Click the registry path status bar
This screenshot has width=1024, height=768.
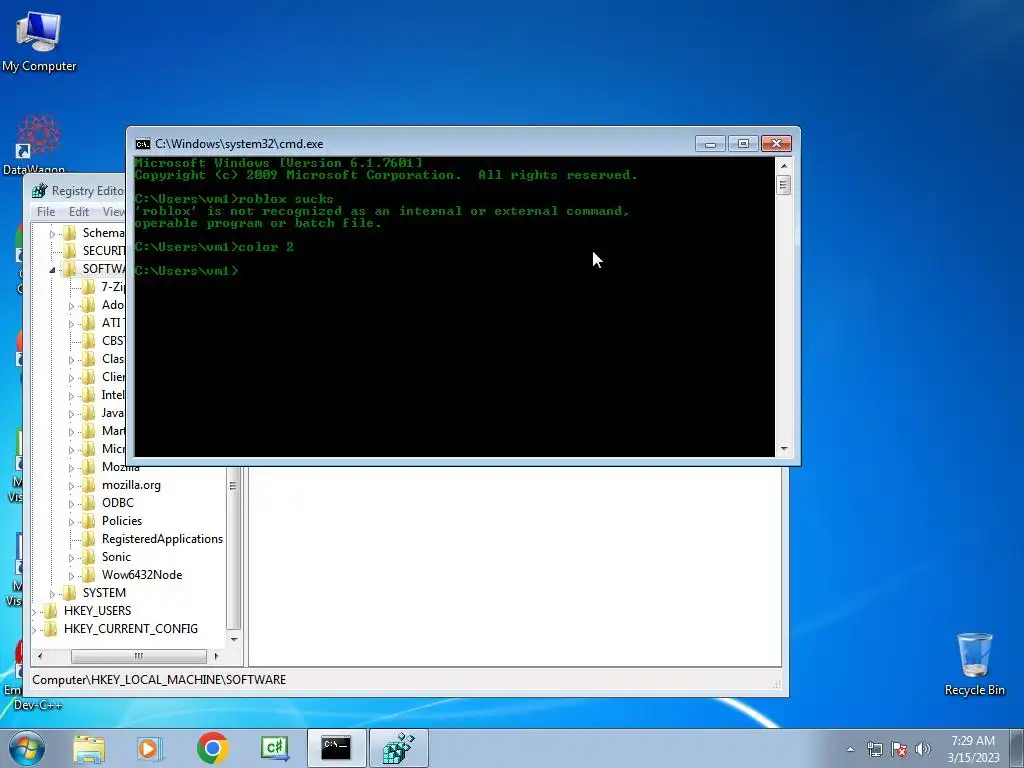click(x=406, y=680)
